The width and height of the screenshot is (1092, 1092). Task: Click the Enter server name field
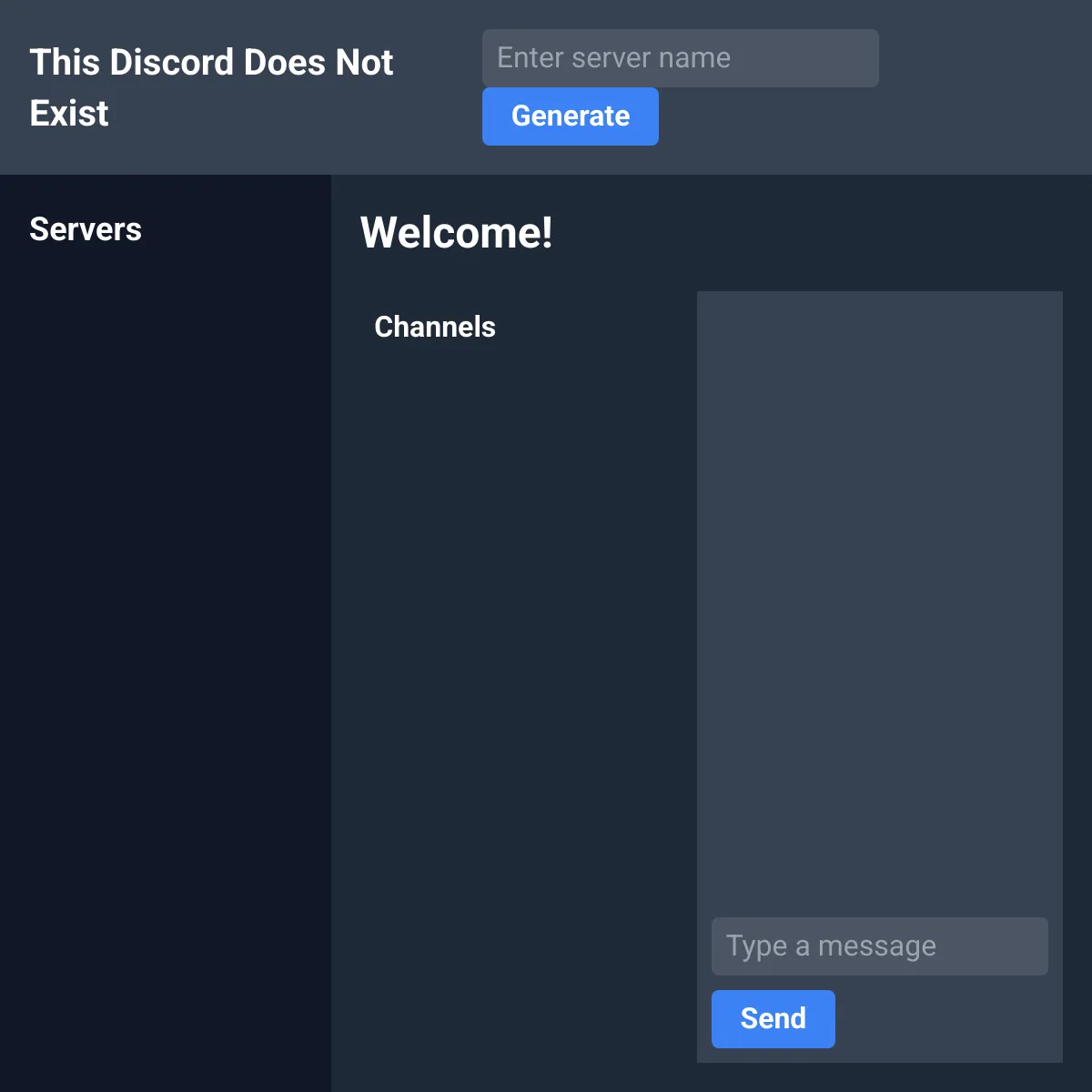(681, 58)
